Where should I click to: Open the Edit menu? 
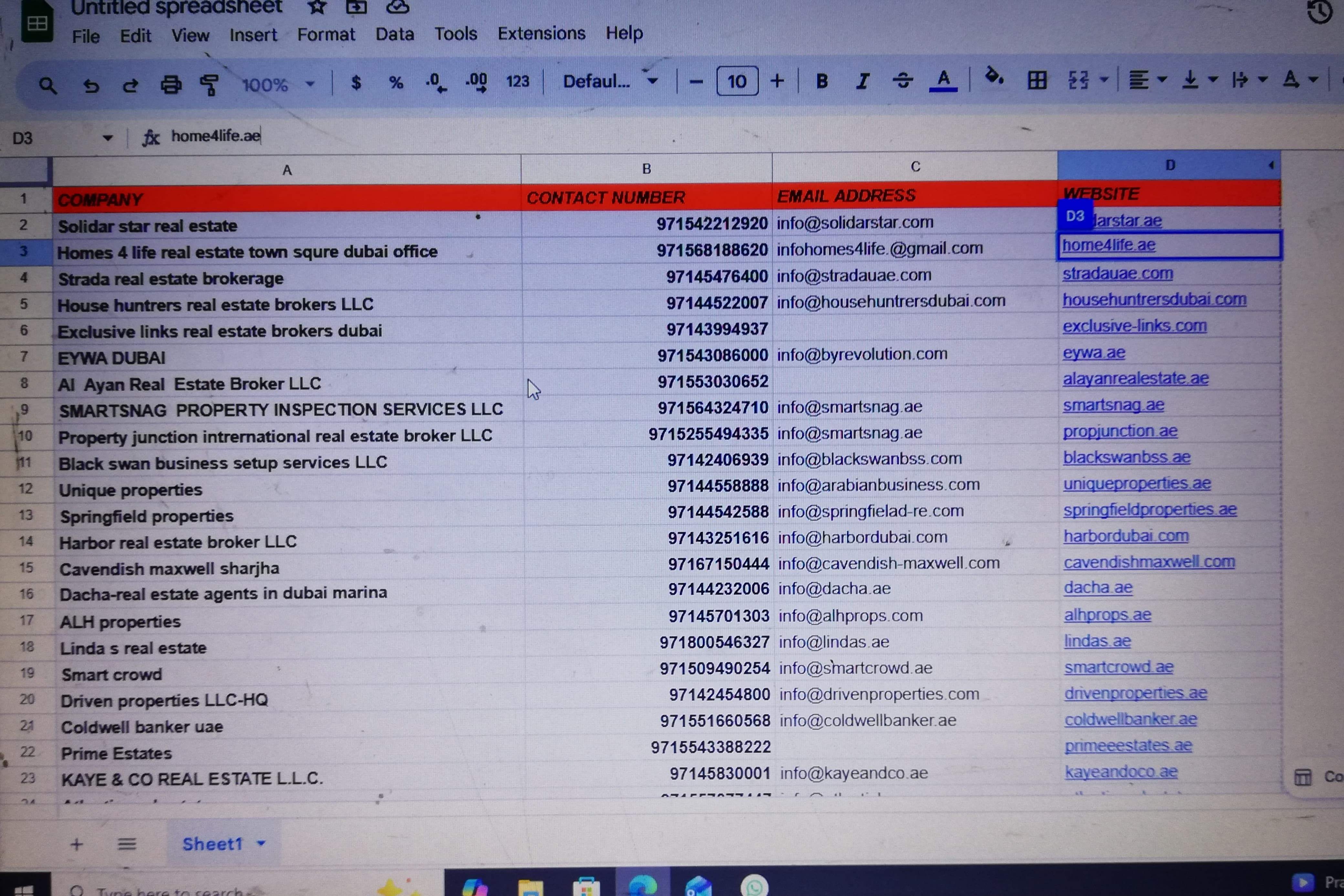(135, 36)
